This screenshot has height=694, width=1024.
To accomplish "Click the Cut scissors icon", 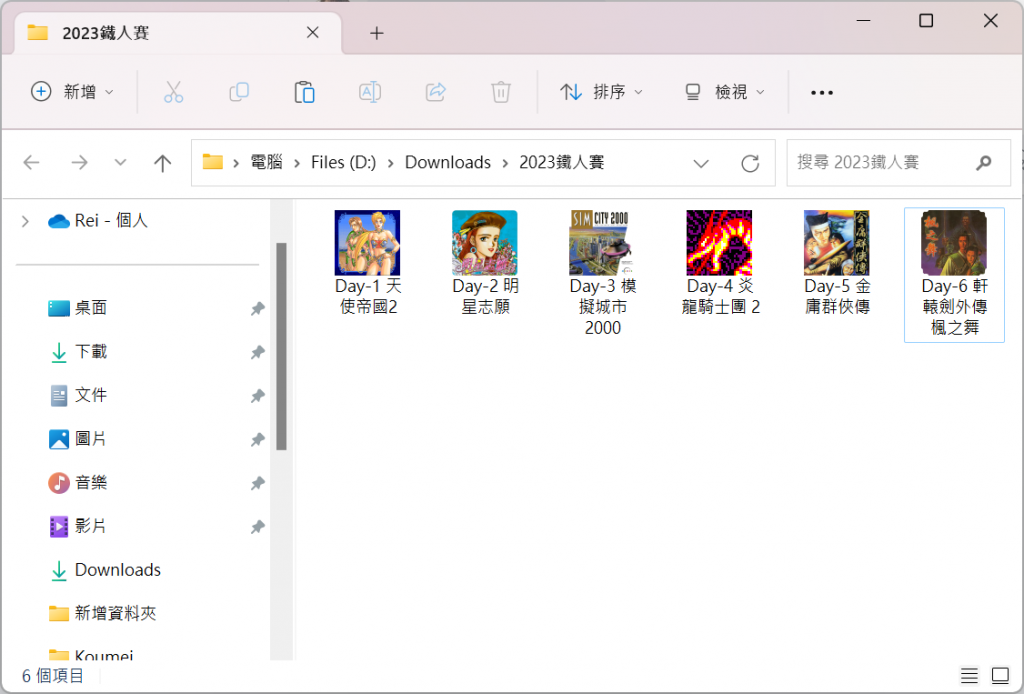I will [x=174, y=92].
